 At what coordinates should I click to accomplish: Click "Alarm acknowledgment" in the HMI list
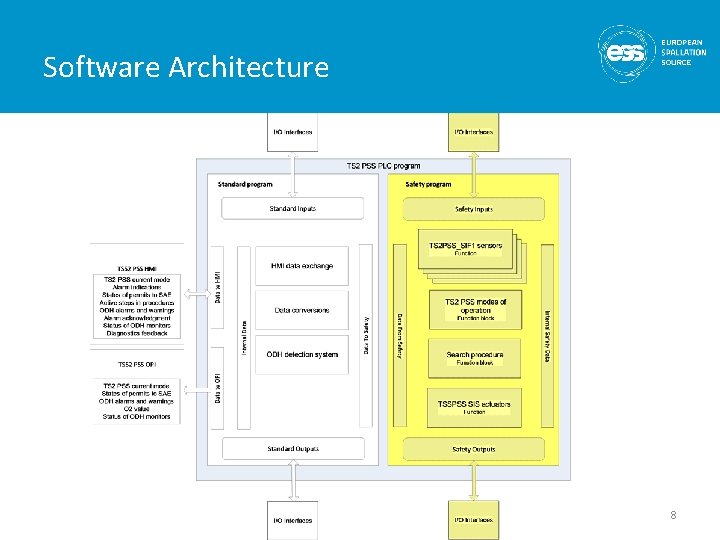pos(137,318)
